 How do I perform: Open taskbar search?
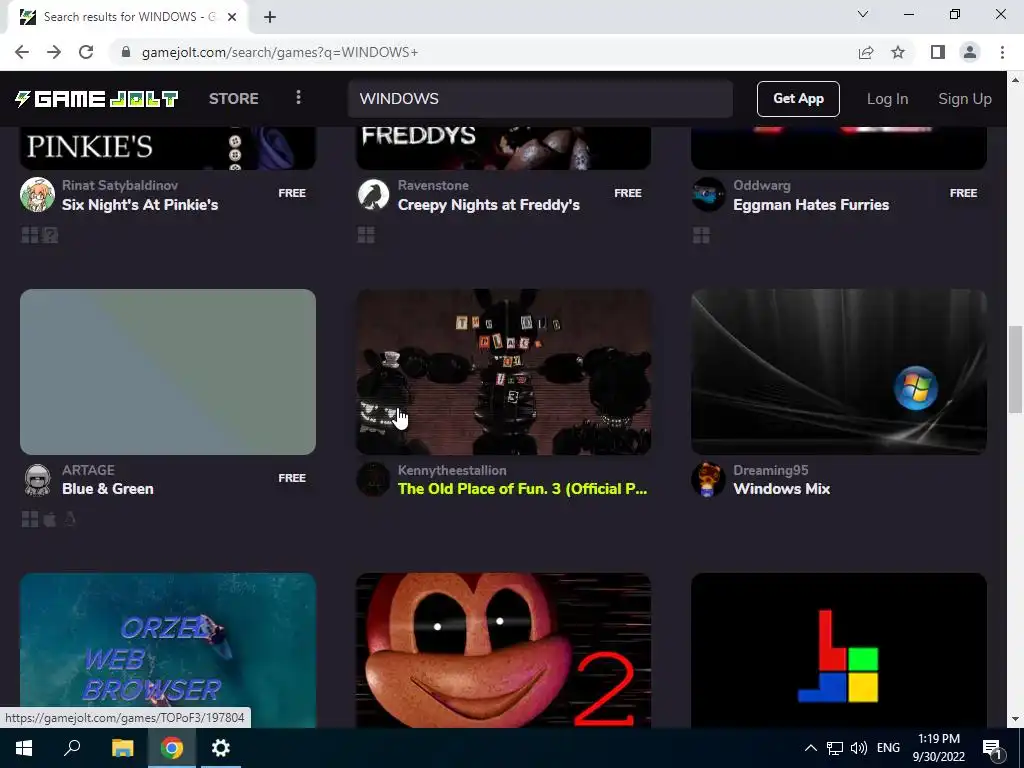point(72,748)
